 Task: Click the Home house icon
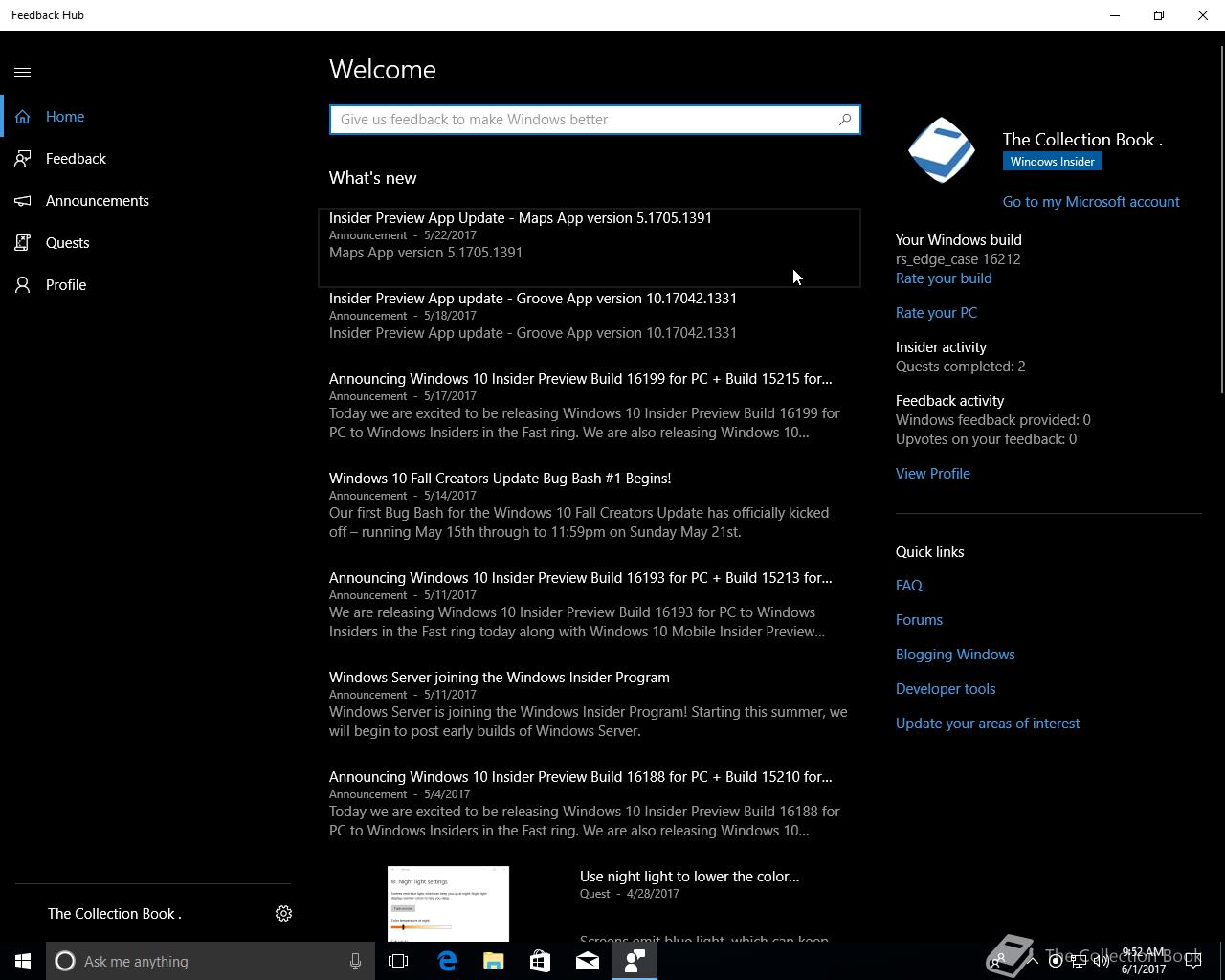(23, 117)
